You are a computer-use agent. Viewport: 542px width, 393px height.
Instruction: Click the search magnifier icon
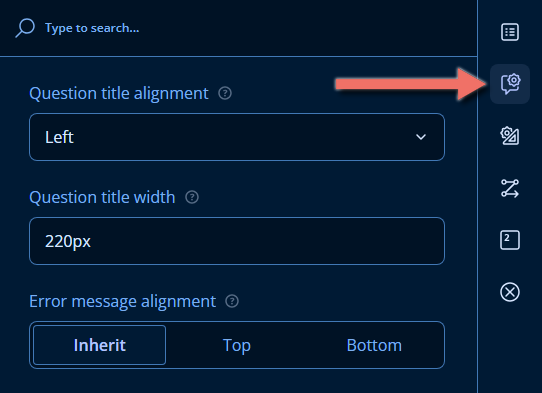pos(25,28)
